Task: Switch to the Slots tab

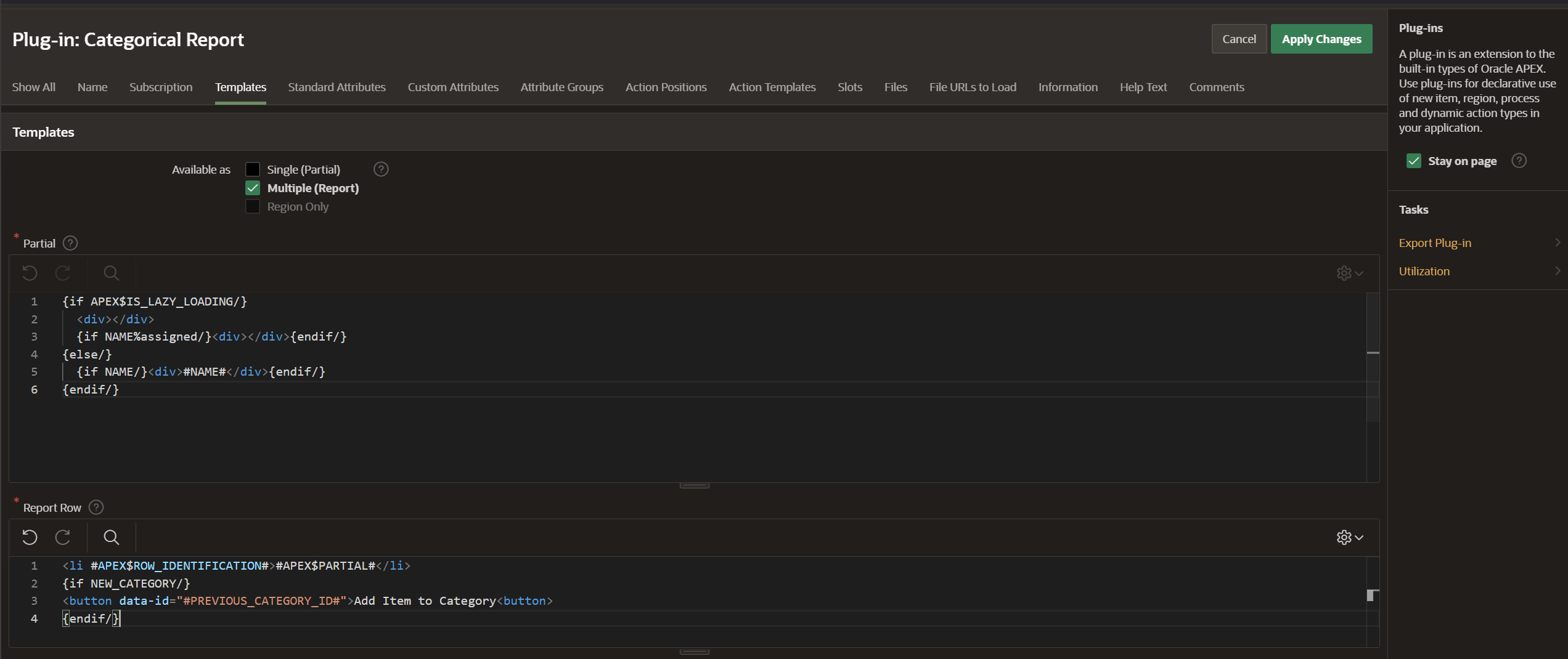Action: [x=850, y=87]
